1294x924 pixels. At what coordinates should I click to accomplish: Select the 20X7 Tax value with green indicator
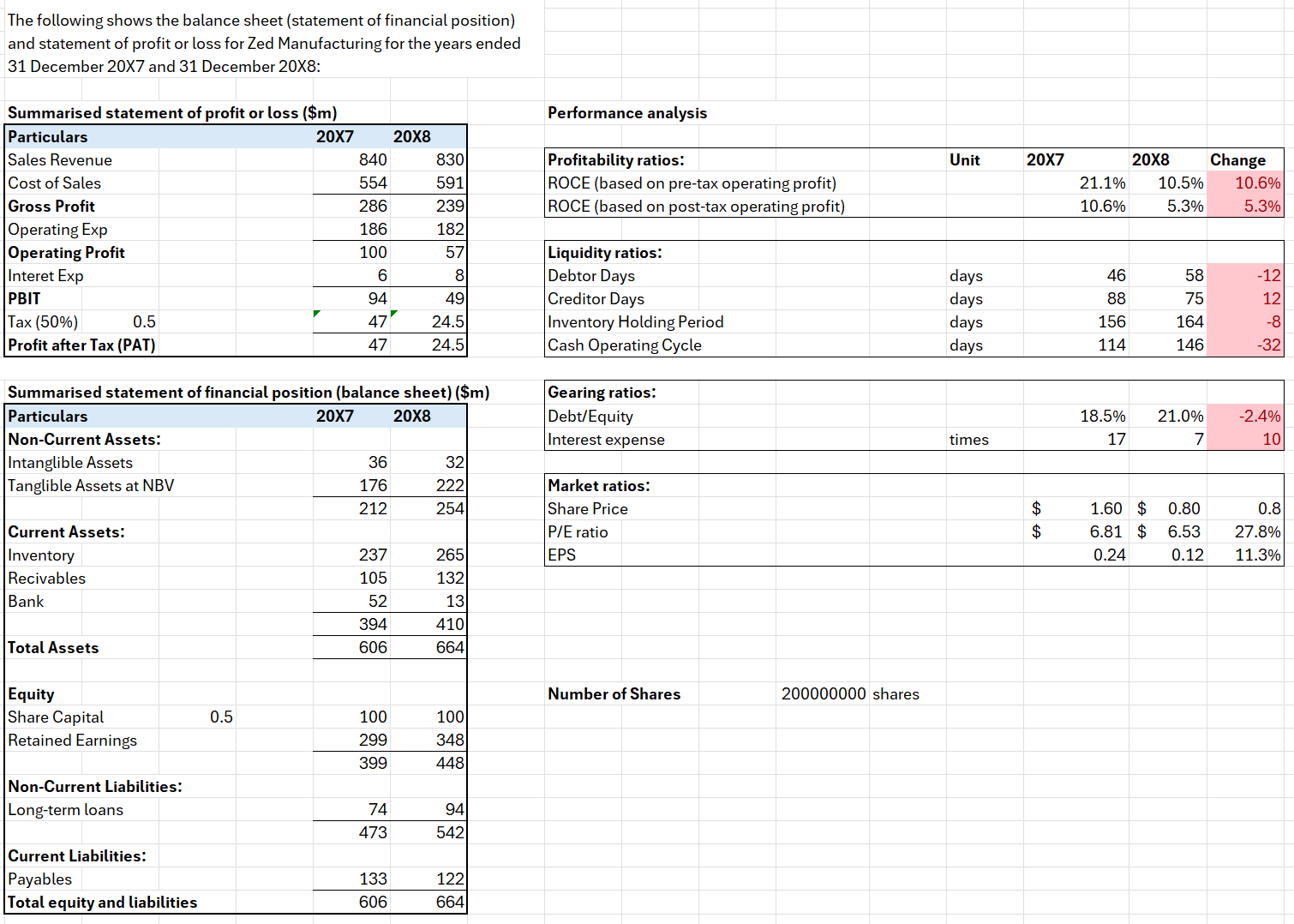coord(351,321)
